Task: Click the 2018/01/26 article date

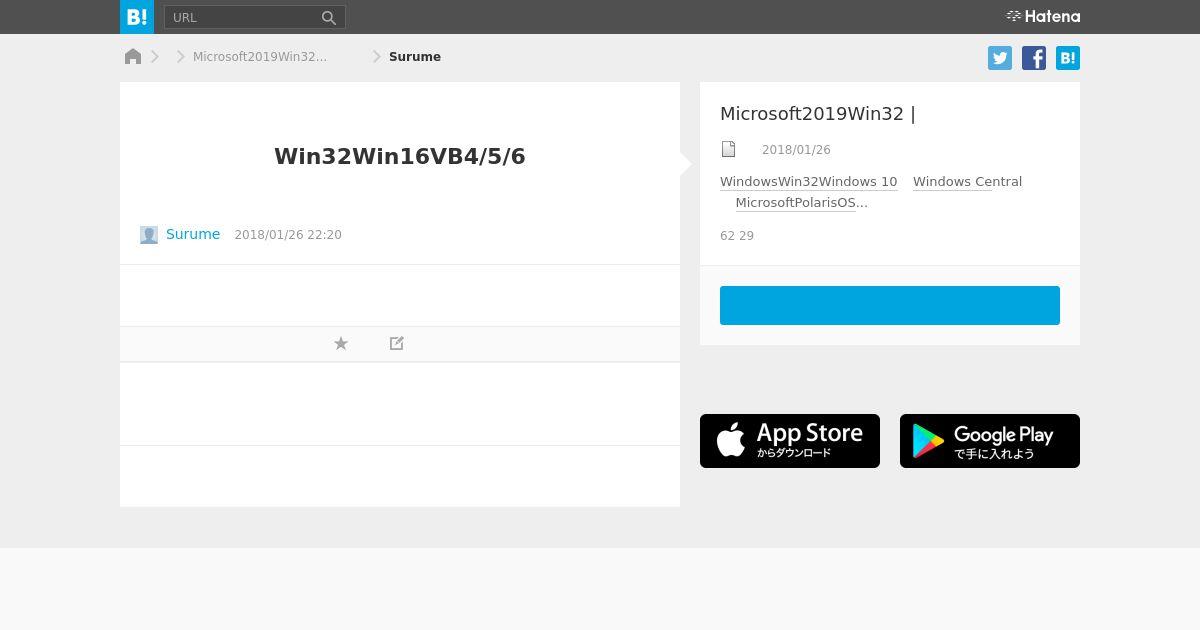Action: click(796, 150)
